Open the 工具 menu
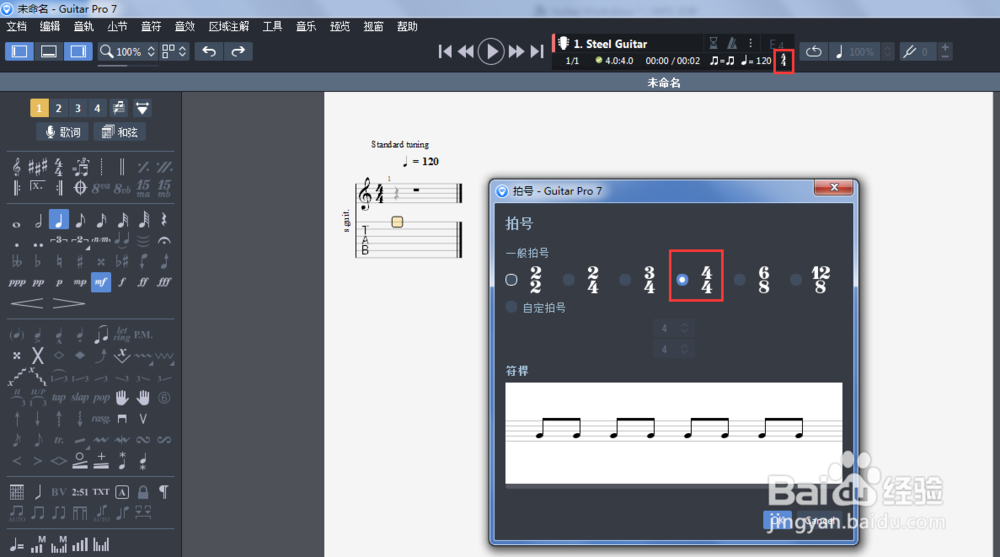 pos(272,26)
